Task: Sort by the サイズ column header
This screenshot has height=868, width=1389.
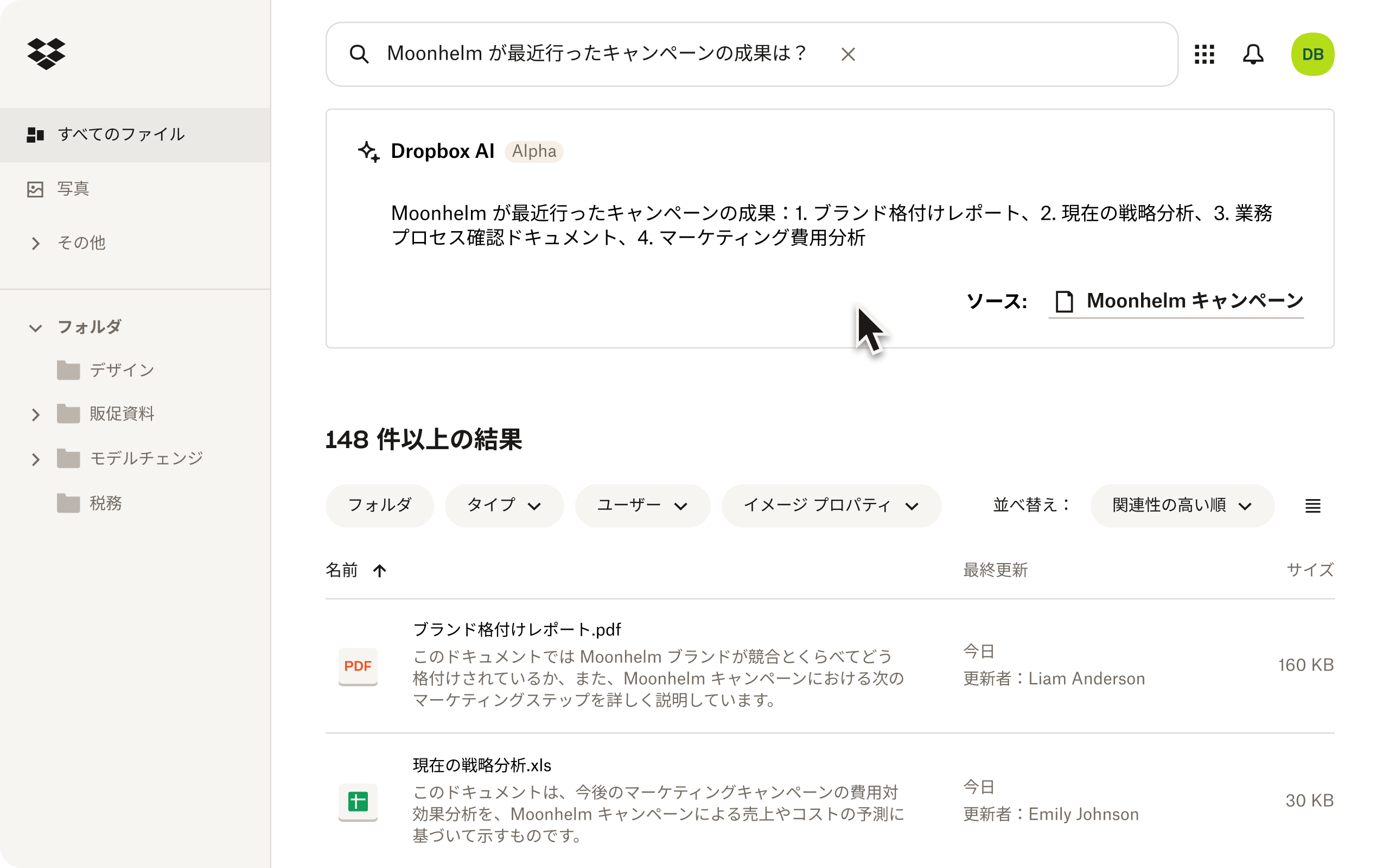Action: click(x=1310, y=570)
